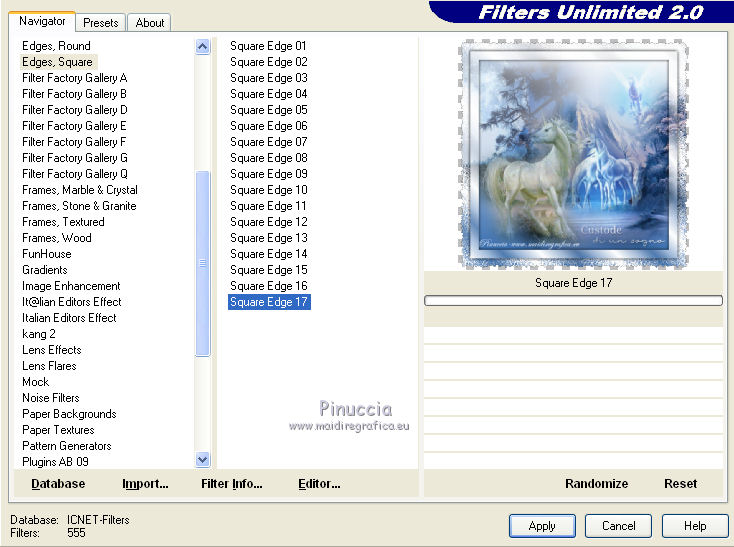This screenshot has height=547, width=734.
Task: Cancel the Filters Unlimited dialog
Action: click(x=618, y=526)
